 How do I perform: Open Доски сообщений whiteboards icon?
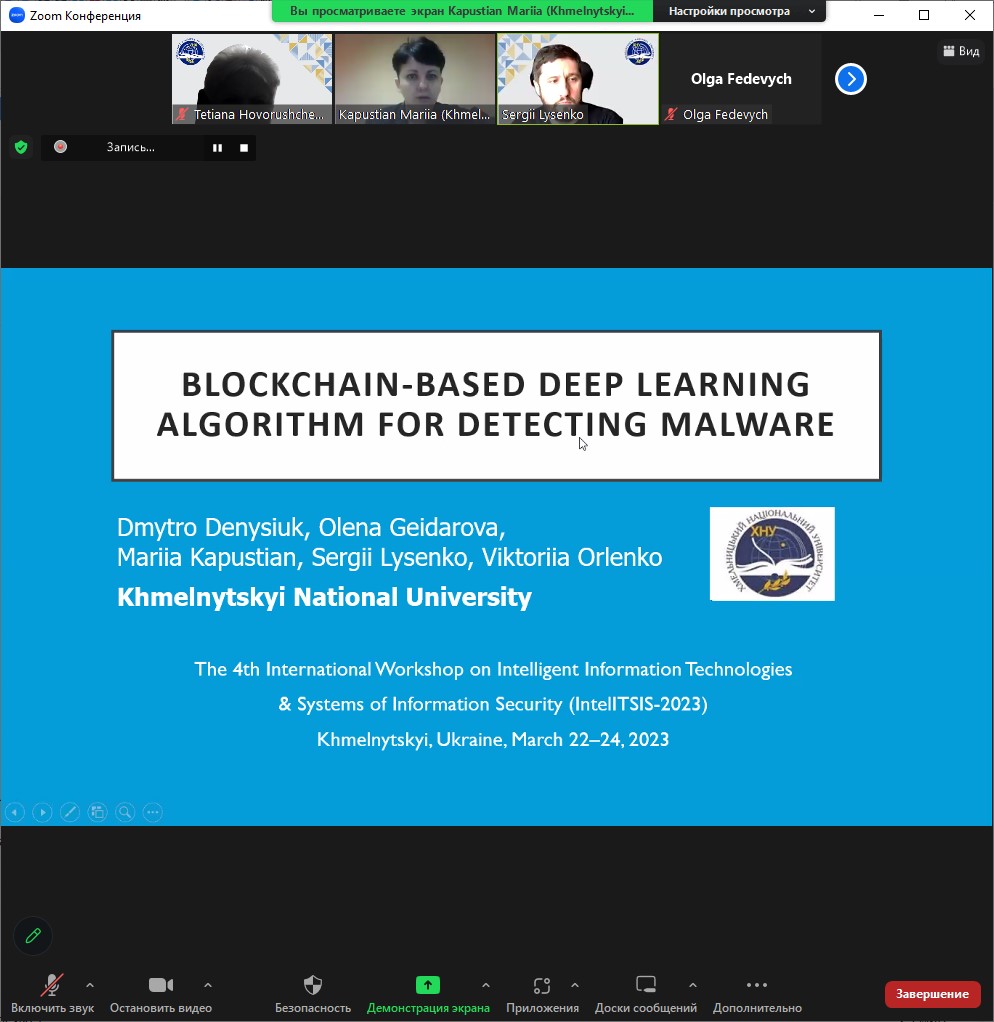point(646,986)
